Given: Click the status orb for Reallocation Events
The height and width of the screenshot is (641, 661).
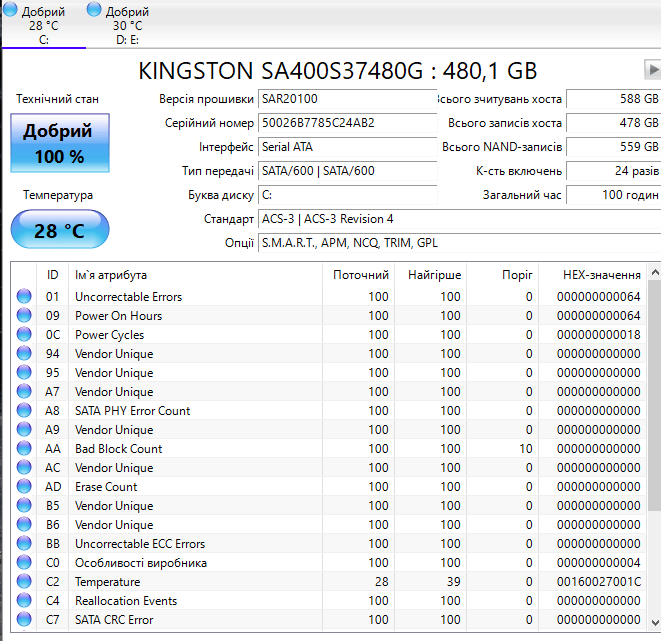Looking at the screenshot, I should [x=24, y=600].
